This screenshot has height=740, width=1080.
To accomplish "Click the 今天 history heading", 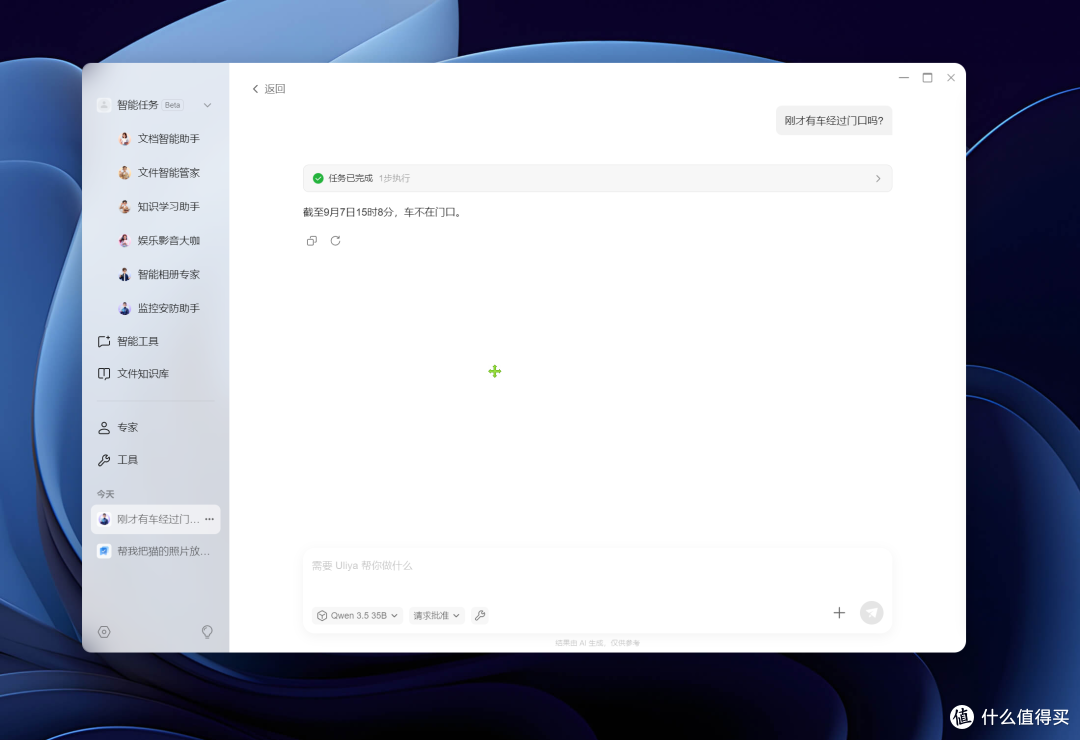I will tap(106, 494).
